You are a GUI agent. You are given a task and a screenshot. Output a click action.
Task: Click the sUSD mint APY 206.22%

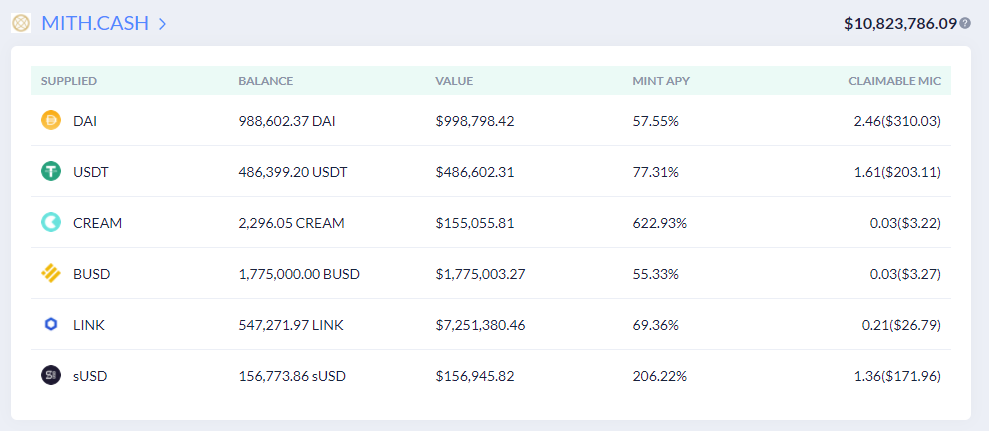click(x=660, y=376)
